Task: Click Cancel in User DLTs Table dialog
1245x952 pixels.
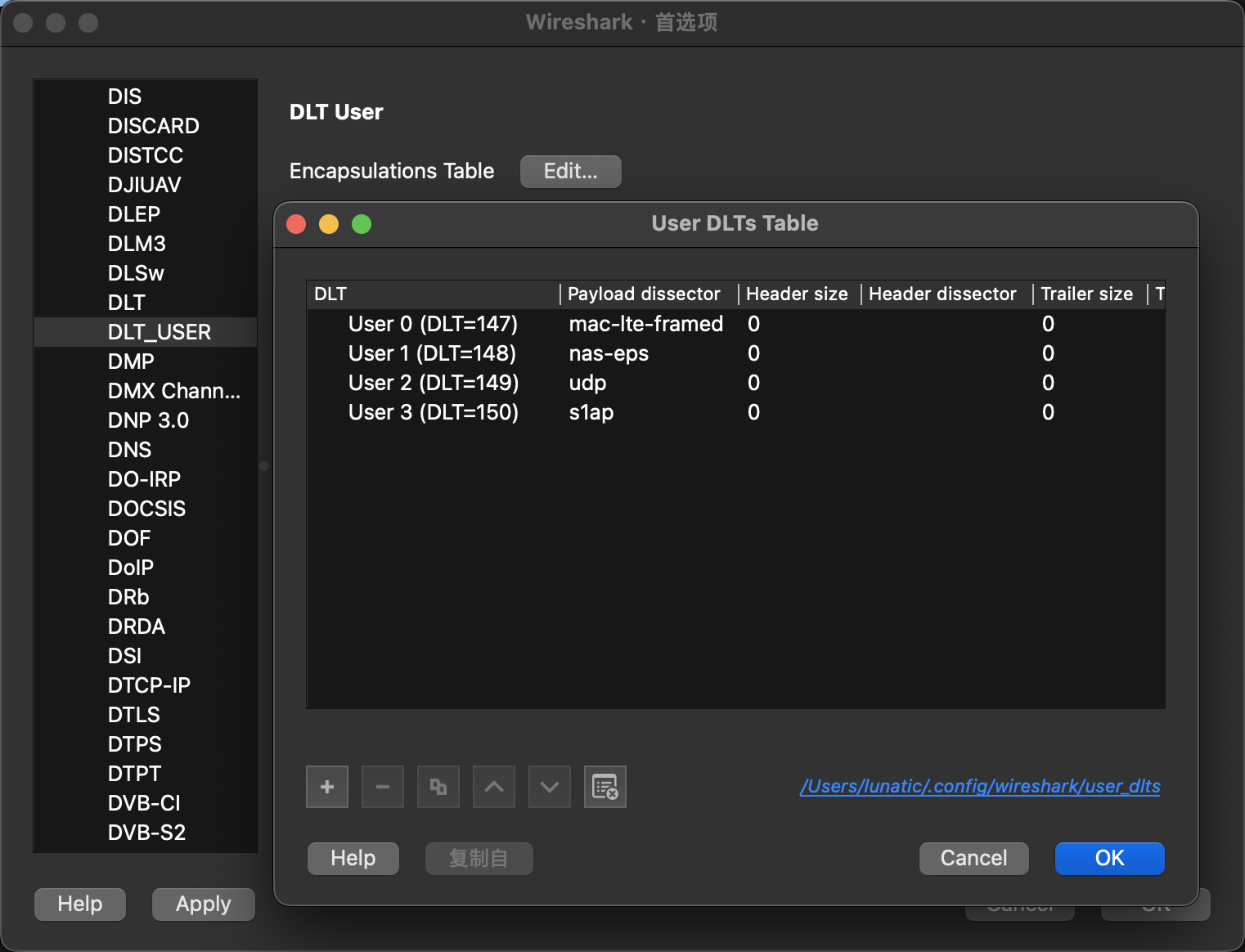Action: (973, 858)
